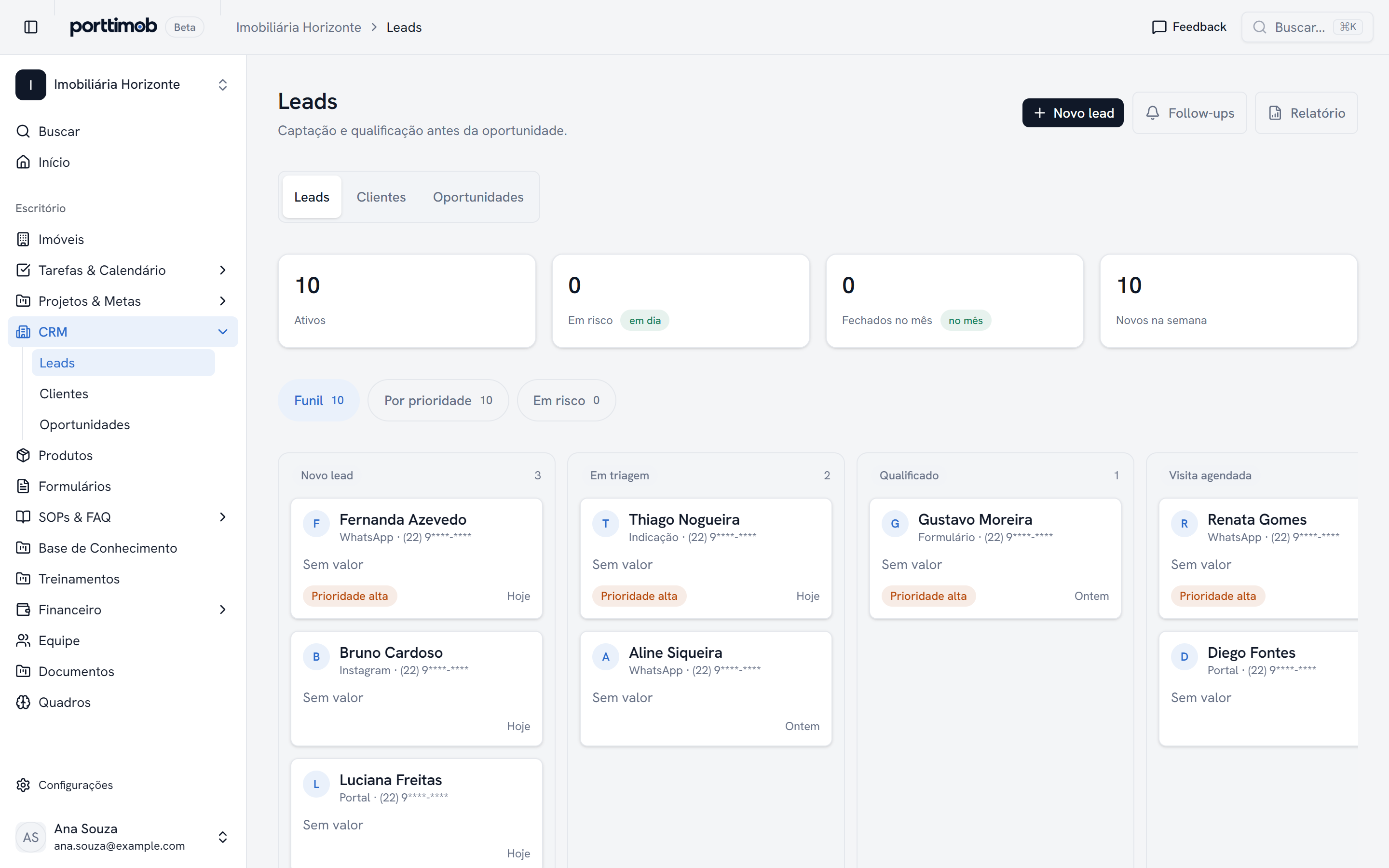Click the Relatório file icon

(1275, 113)
